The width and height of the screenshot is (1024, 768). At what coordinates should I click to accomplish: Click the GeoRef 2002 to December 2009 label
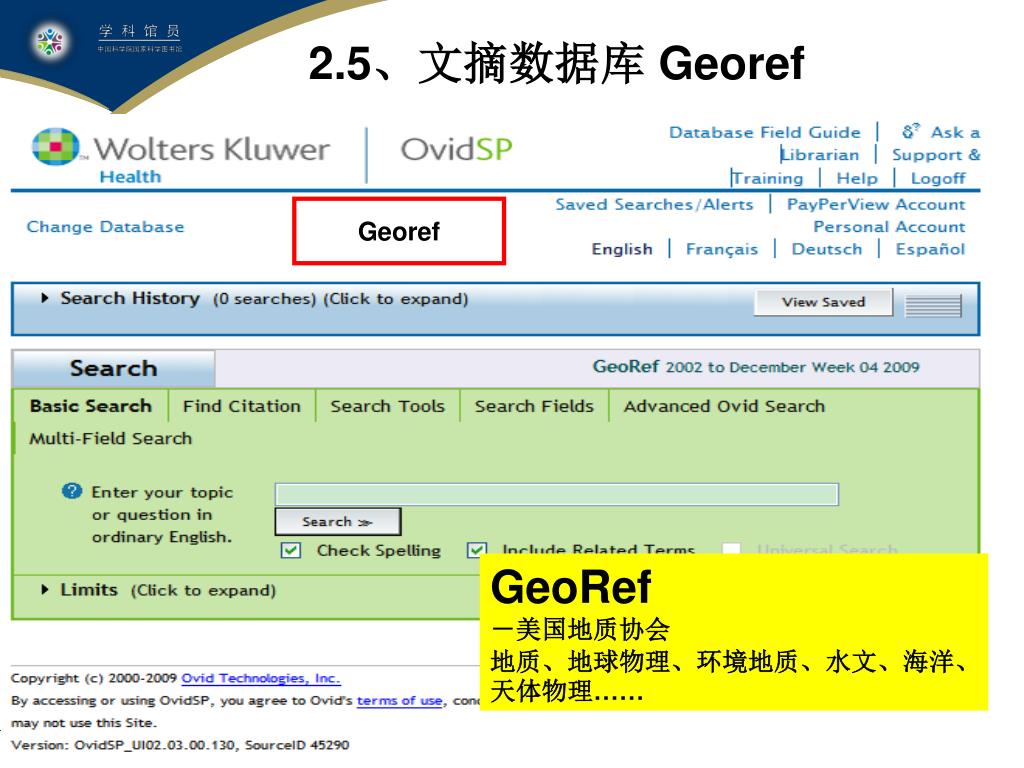click(x=756, y=366)
